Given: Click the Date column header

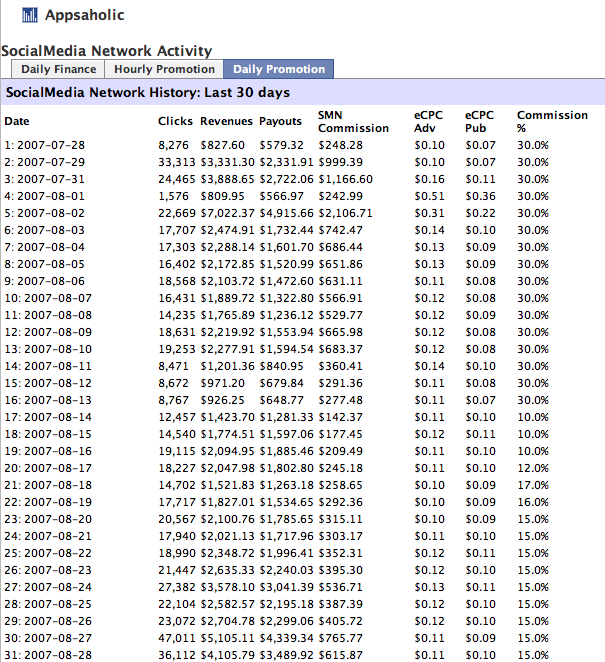Looking at the screenshot, I should pos(17,121).
